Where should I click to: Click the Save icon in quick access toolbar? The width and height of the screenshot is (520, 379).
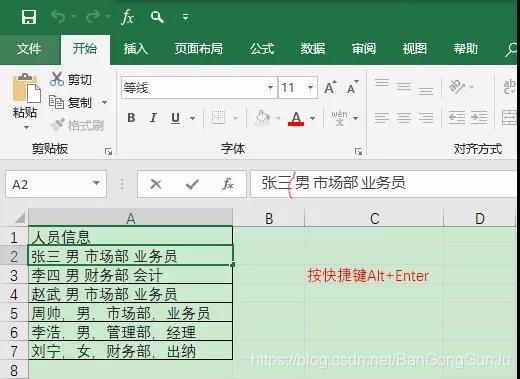pos(29,17)
